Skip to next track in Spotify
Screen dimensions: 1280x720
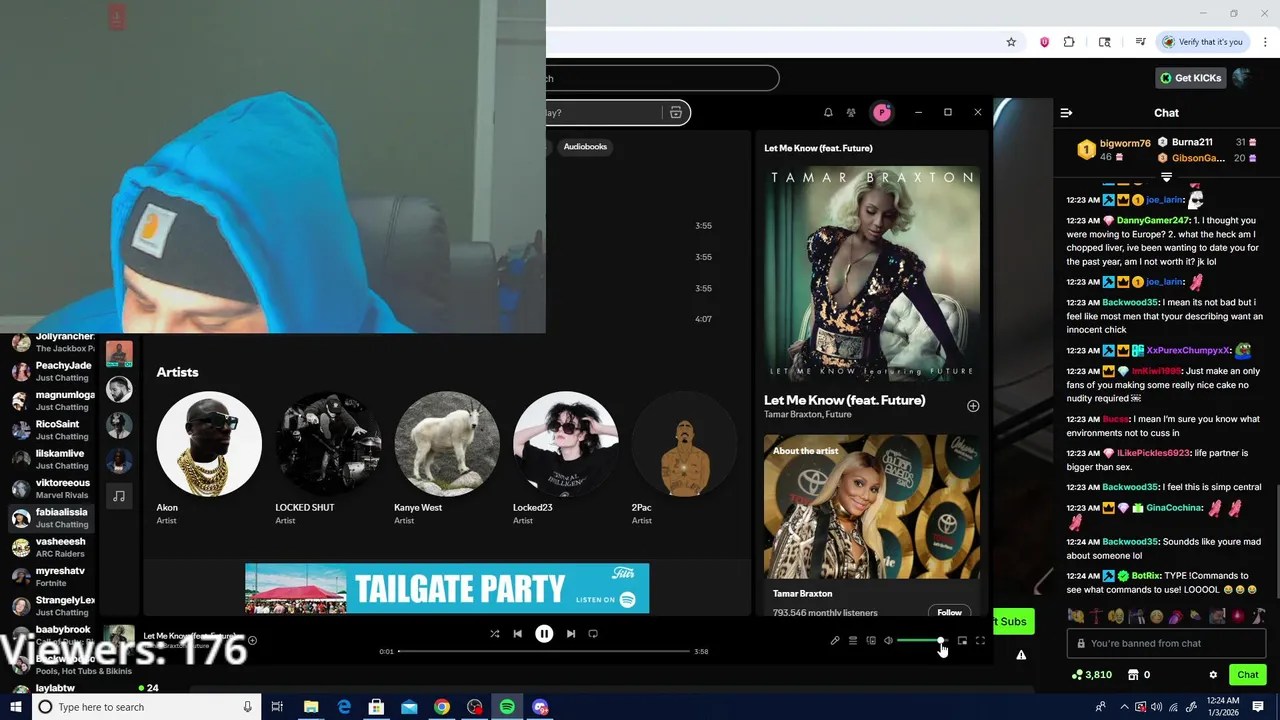[x=571, y=634]
